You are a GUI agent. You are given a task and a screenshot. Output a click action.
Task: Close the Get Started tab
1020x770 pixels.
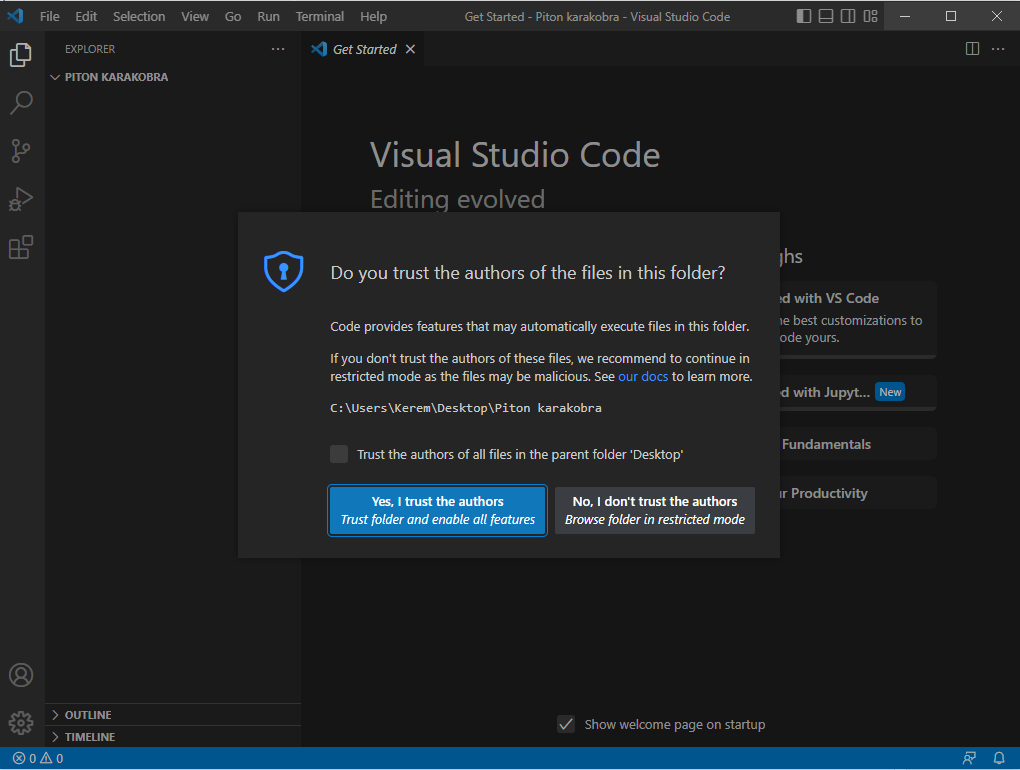[x=410, y=49]
